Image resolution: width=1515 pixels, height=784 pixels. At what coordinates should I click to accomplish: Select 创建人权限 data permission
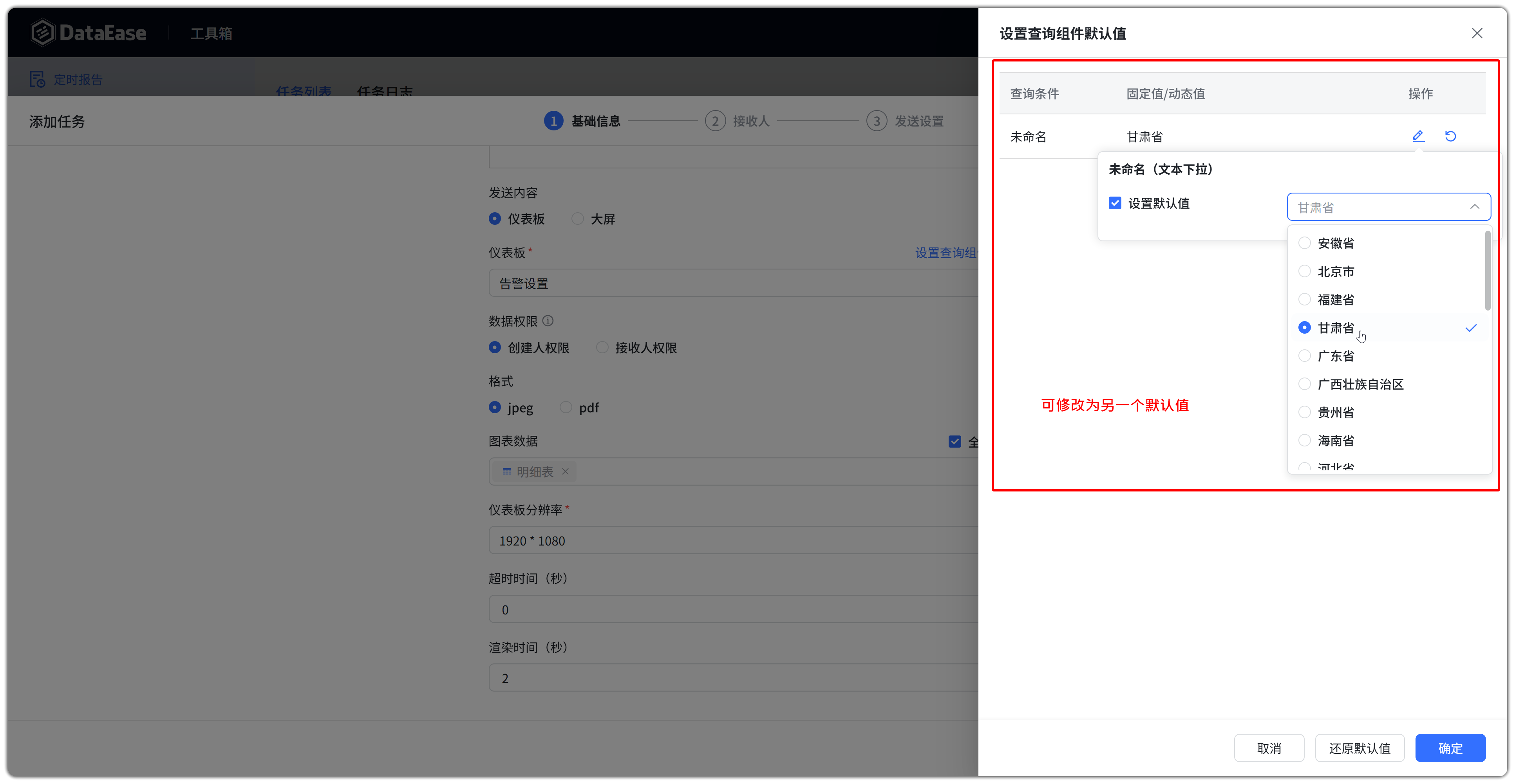495,348
